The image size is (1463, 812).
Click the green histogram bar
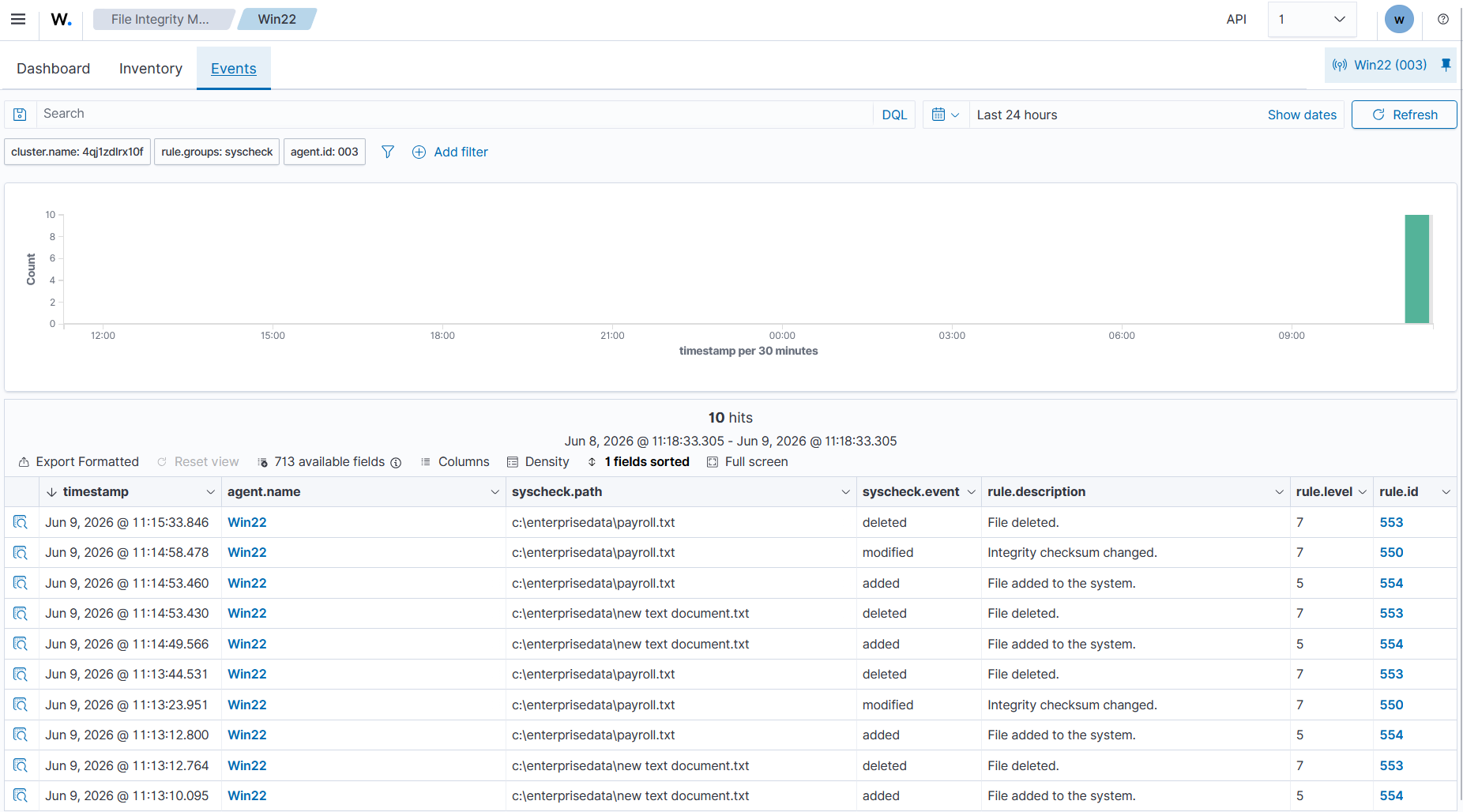[1417, 269]
